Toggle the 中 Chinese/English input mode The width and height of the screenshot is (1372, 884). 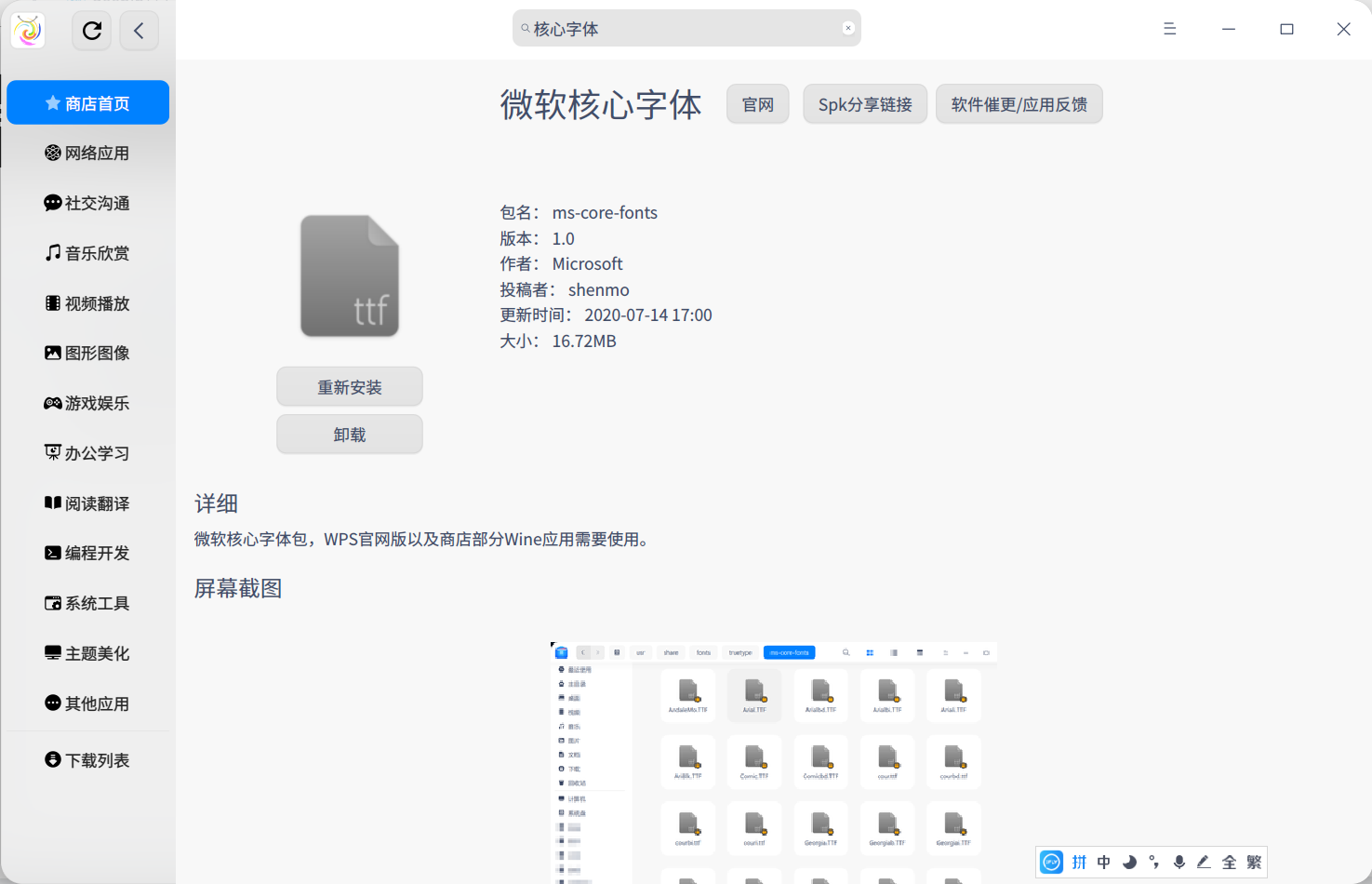pyautogui.click(x=1103, y=863)
